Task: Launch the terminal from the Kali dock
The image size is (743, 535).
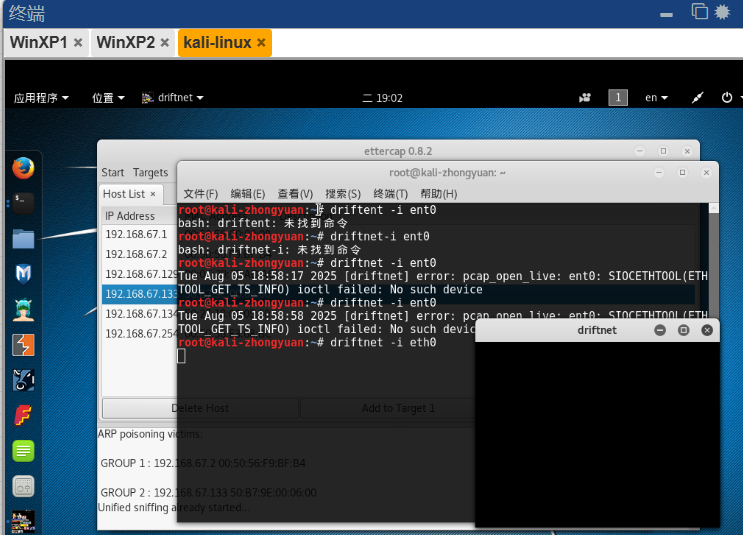Action: [x=23, y=203]
